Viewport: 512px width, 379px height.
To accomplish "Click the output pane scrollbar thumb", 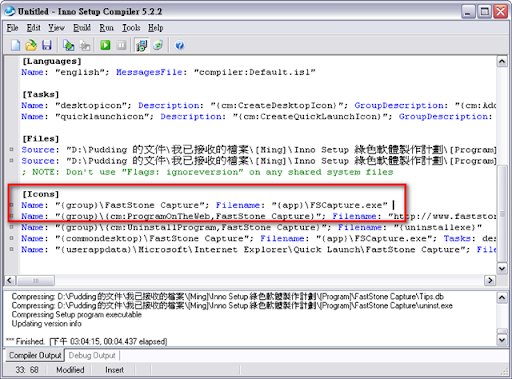I will pyautogui.click(x=502, y=331).
